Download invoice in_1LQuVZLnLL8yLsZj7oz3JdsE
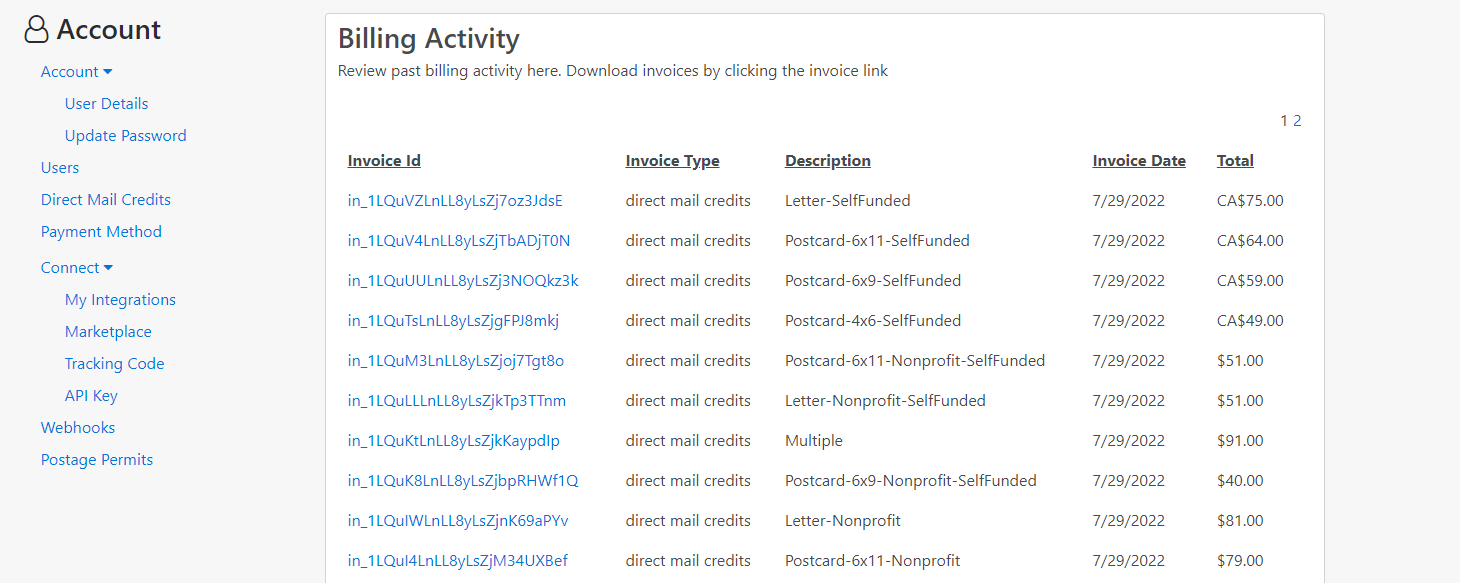The height and width of the screenshot is (583, 1460). pyautogui.click(x=455, y=201)
